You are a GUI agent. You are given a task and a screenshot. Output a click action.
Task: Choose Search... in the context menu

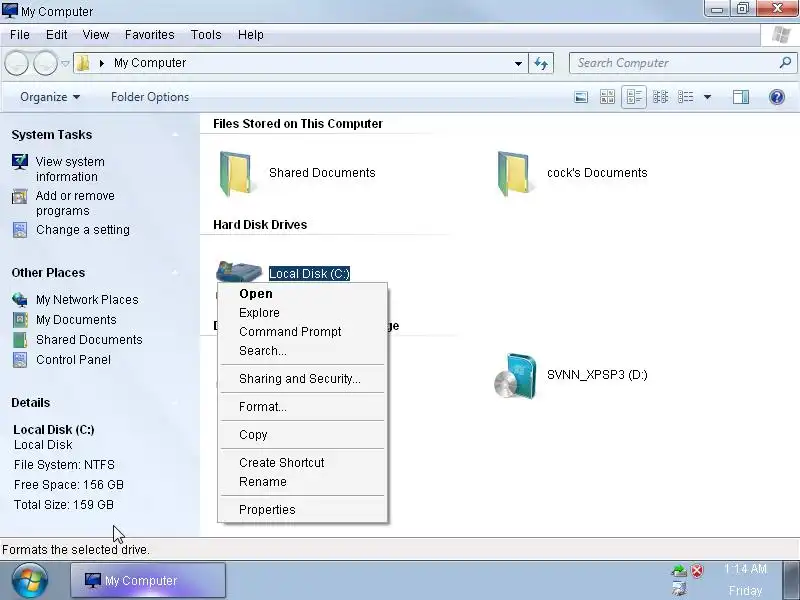[x=303, y=351]
